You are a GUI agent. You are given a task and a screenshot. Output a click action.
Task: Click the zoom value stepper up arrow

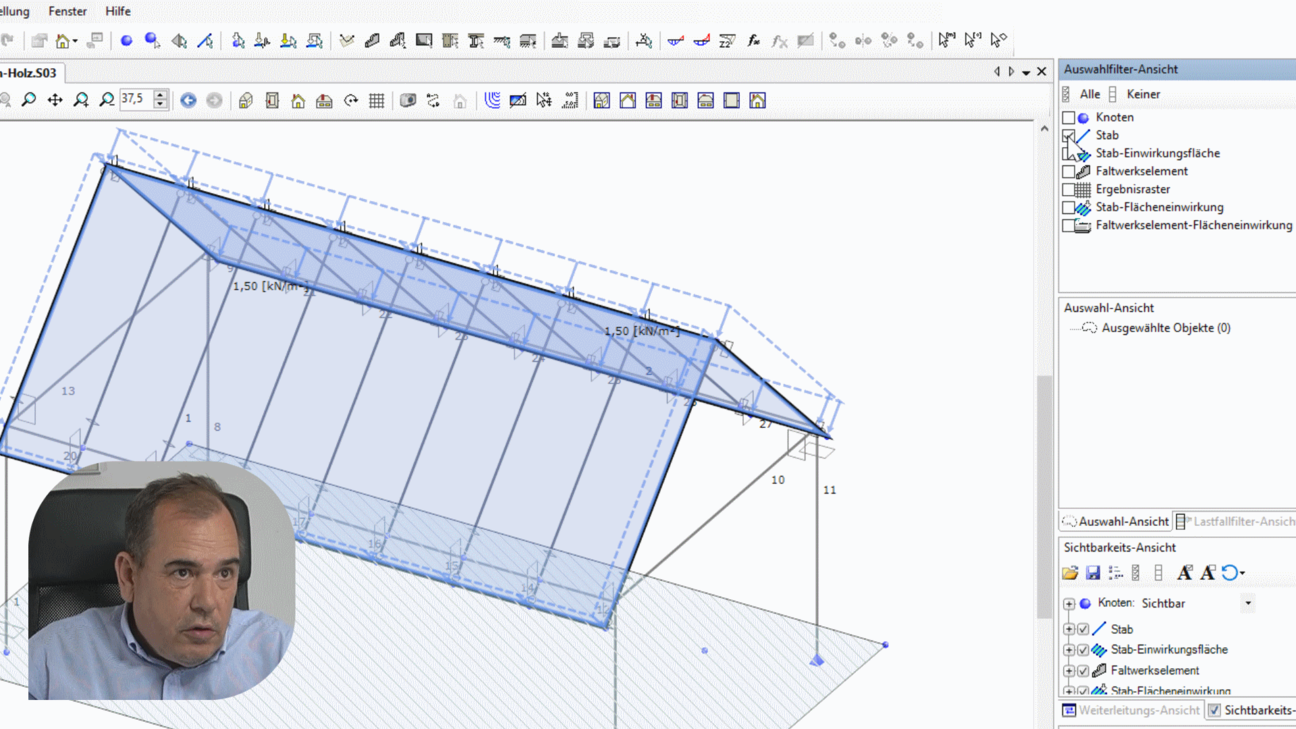(x=160, y=95)
